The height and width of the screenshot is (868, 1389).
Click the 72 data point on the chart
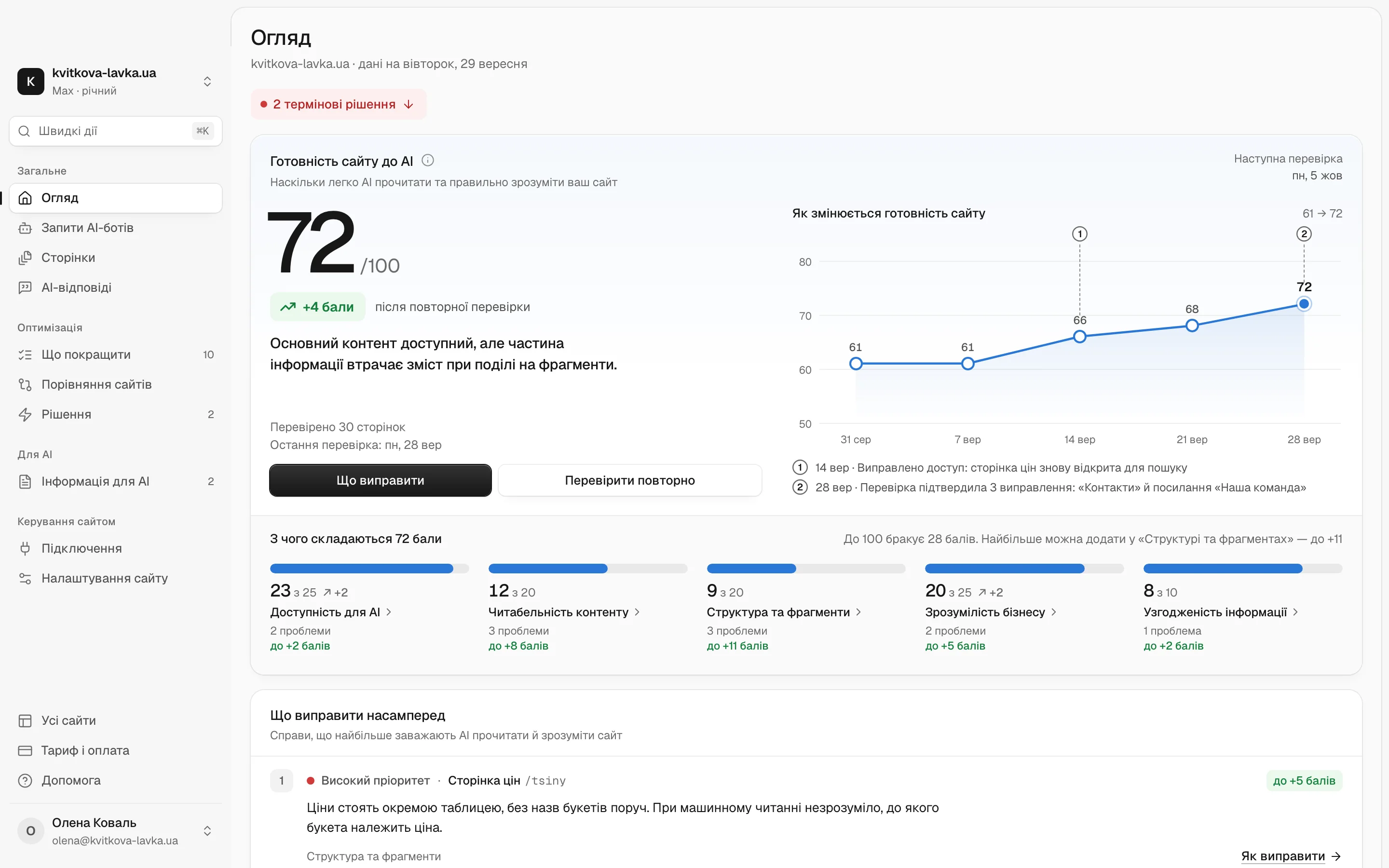point(1304,304)
